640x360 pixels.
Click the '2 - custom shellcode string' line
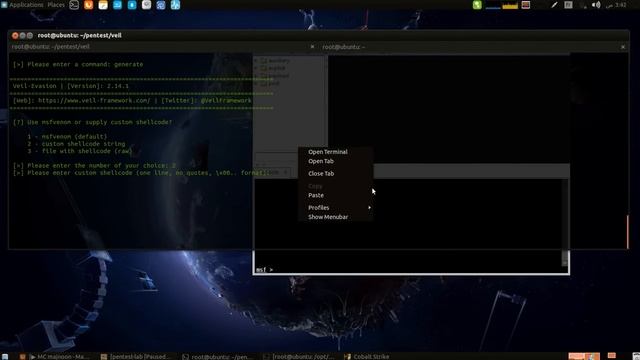point(76,144)
